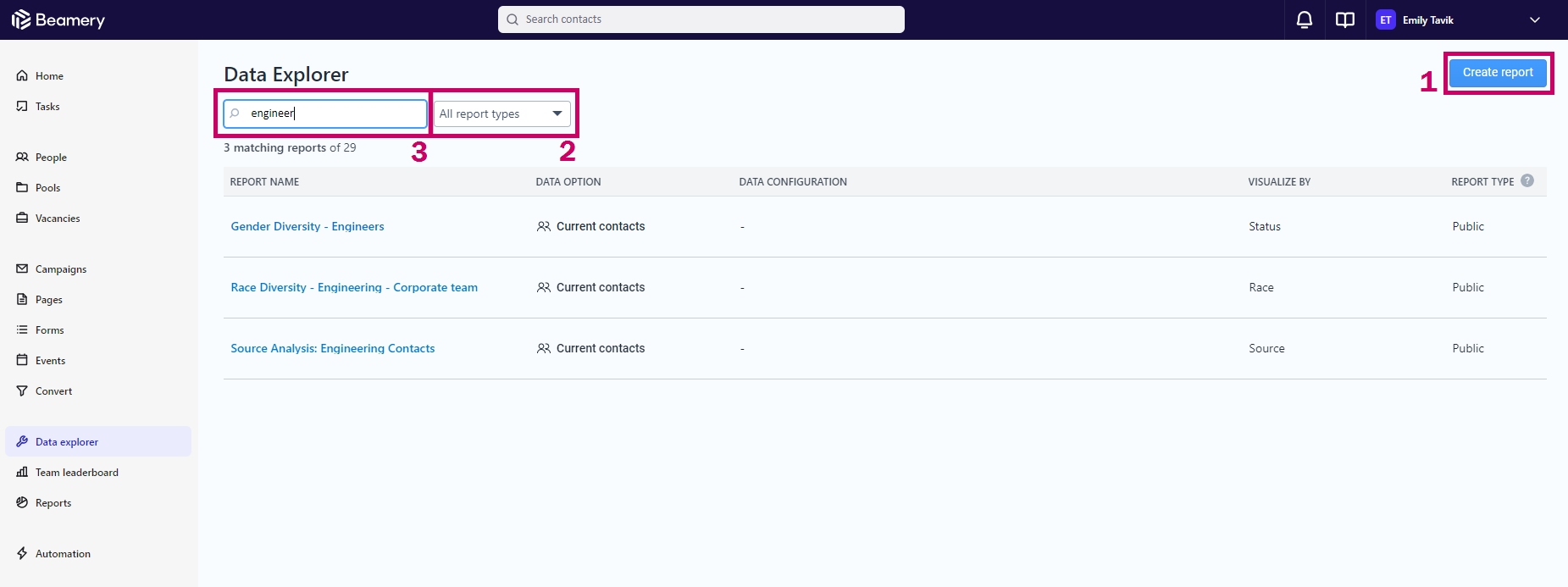Click Current contacts in Gender Diversity row
The image size is (1568, 587).
(591, 226)
